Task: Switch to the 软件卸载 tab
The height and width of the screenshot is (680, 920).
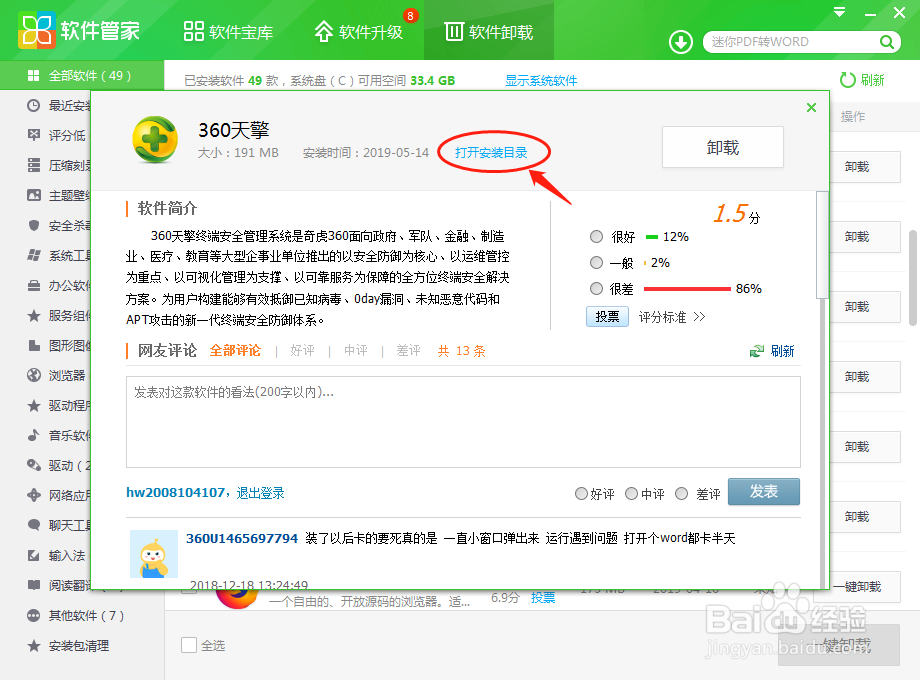Action: click(489, 31)
